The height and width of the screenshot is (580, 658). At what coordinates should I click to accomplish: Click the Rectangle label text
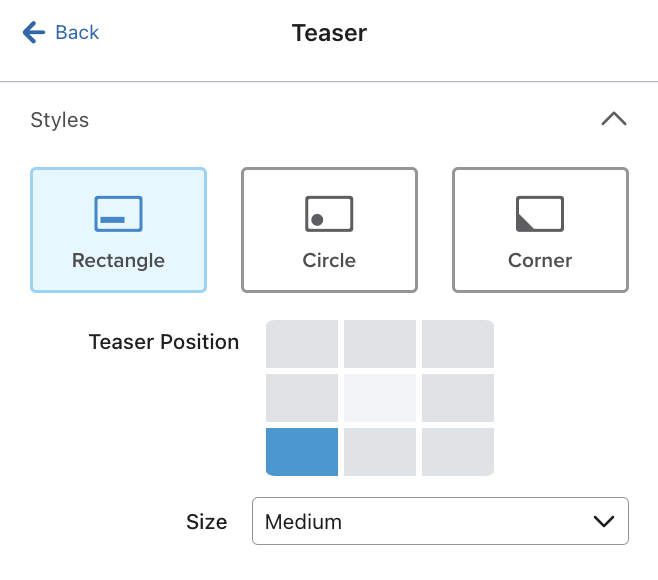[x=118, y=261]
